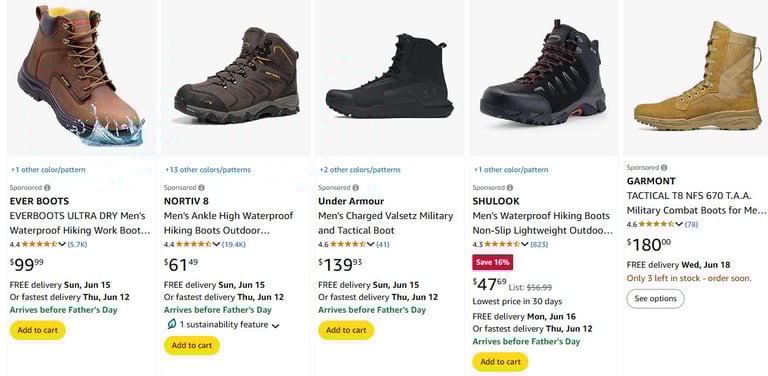Click the green leaf sustainability icon

click(x=171, y=324)
